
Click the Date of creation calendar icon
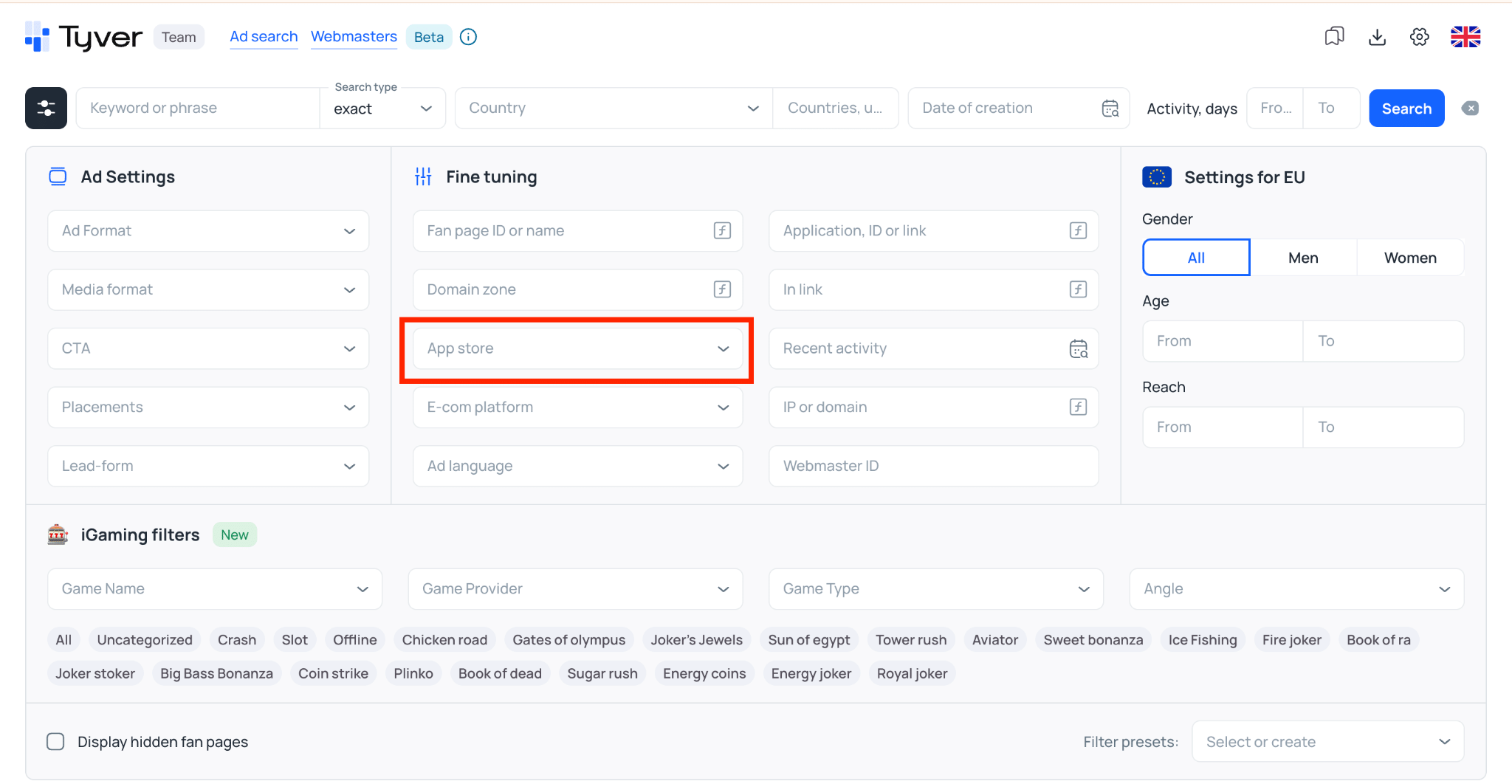tap(1110, 109)
